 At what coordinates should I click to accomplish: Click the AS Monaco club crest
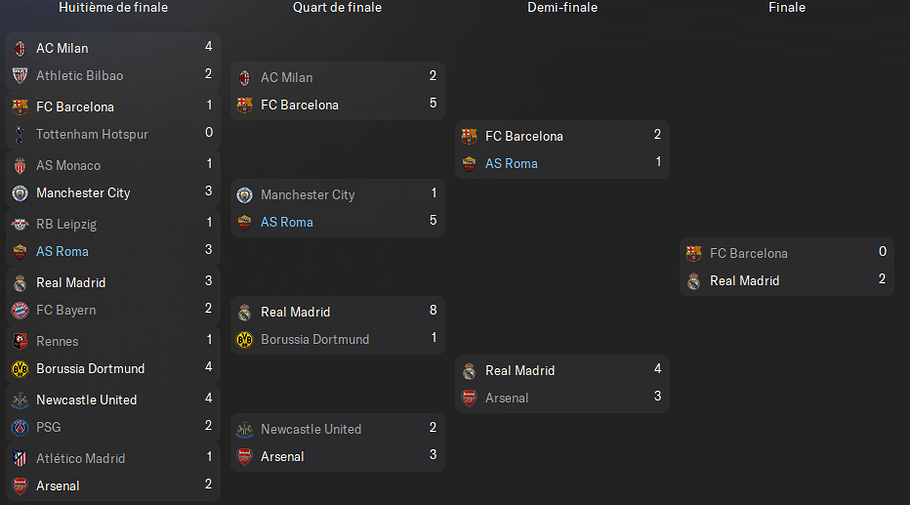coord(20,166)
